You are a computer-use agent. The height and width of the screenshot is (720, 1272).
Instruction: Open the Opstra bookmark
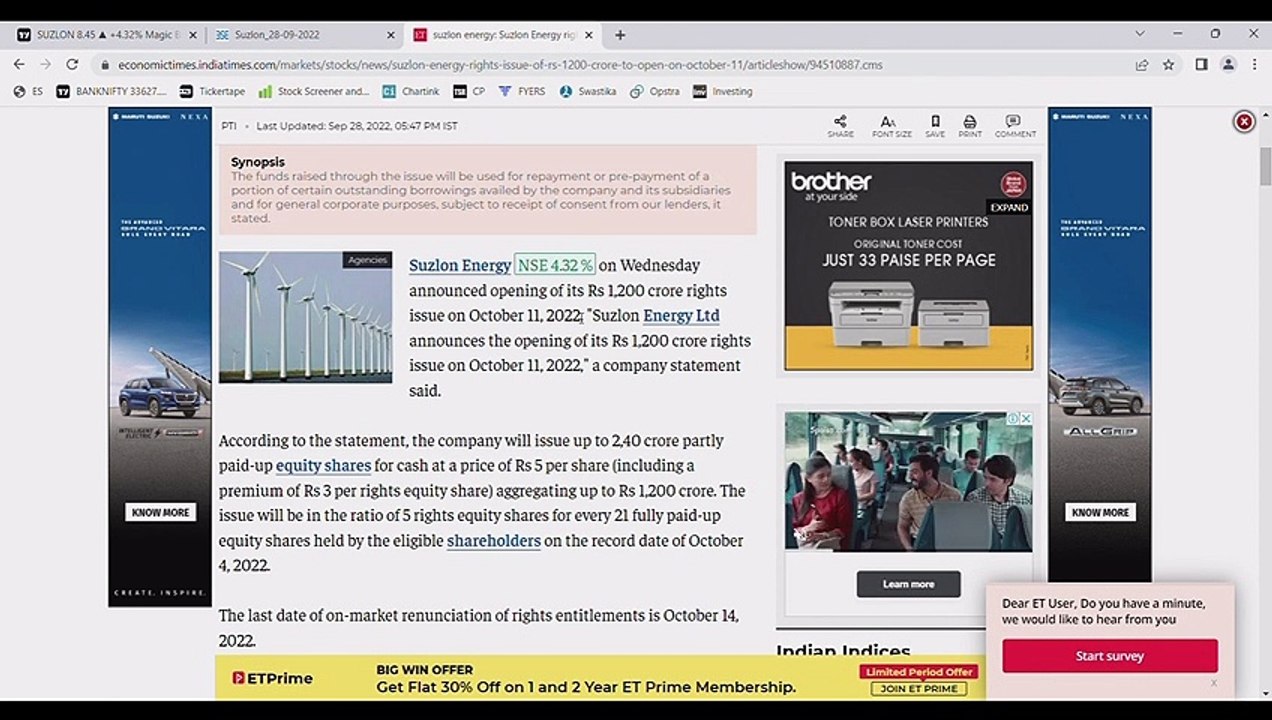655,91
